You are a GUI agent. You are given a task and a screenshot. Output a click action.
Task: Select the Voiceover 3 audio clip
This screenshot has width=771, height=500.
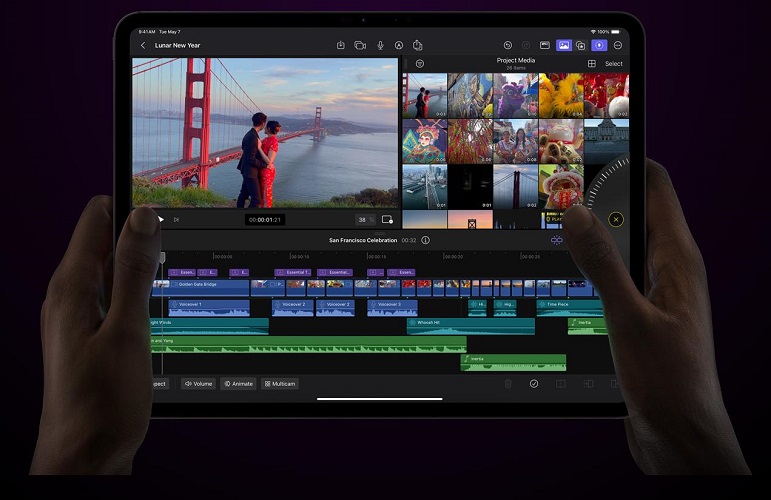[392, 308]
